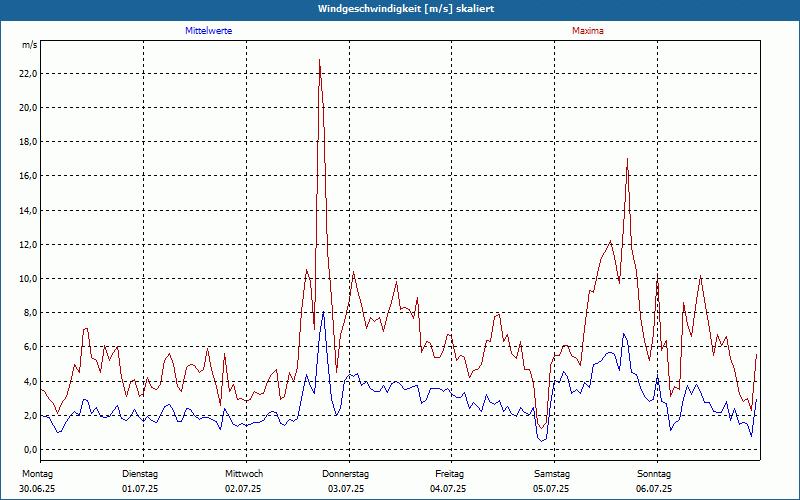Click the 'Mittwoch' day label
800x500 pixels.
click(244, 474)
